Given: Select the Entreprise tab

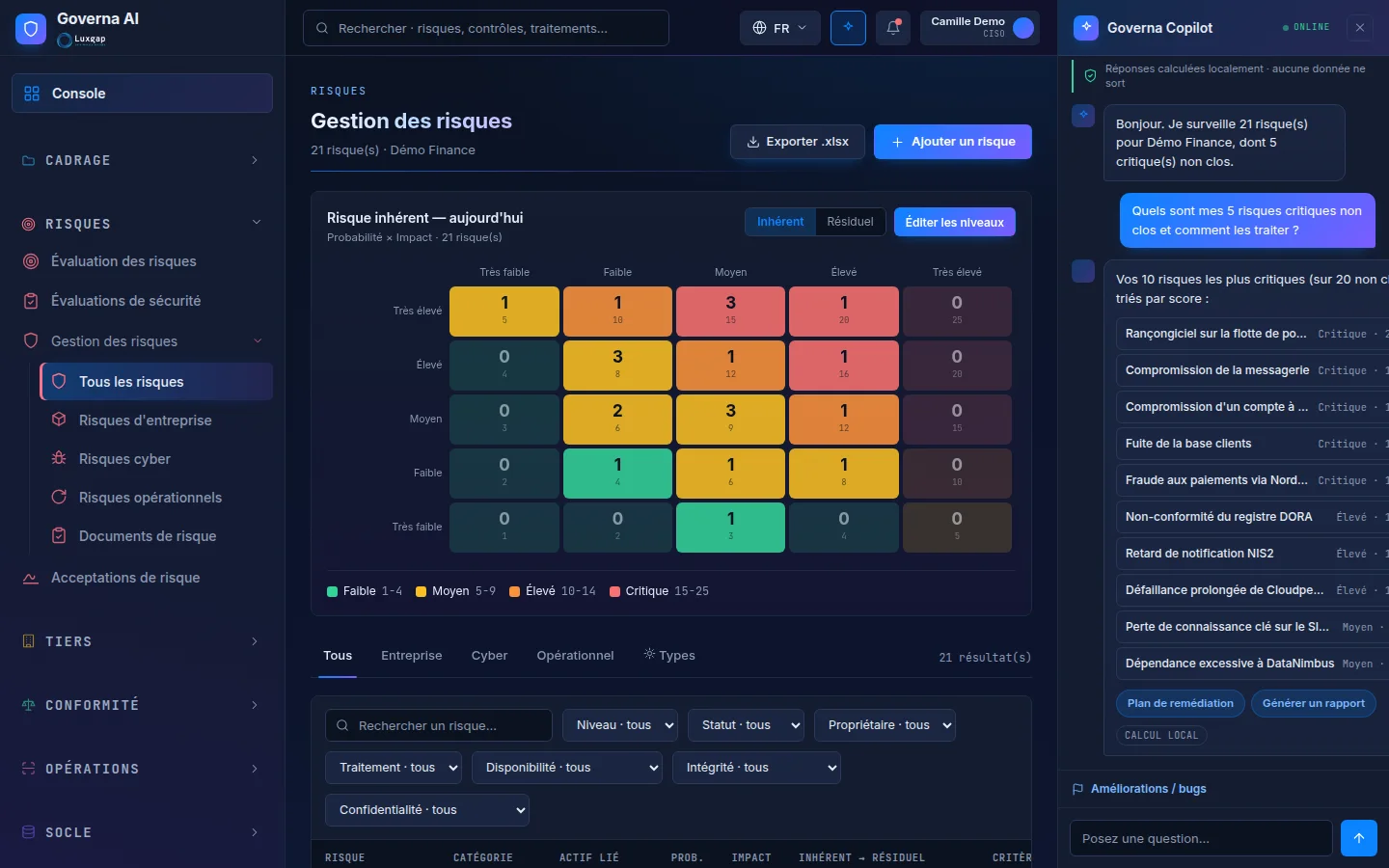Looking at the screenshot, I should tap(412, 656).
